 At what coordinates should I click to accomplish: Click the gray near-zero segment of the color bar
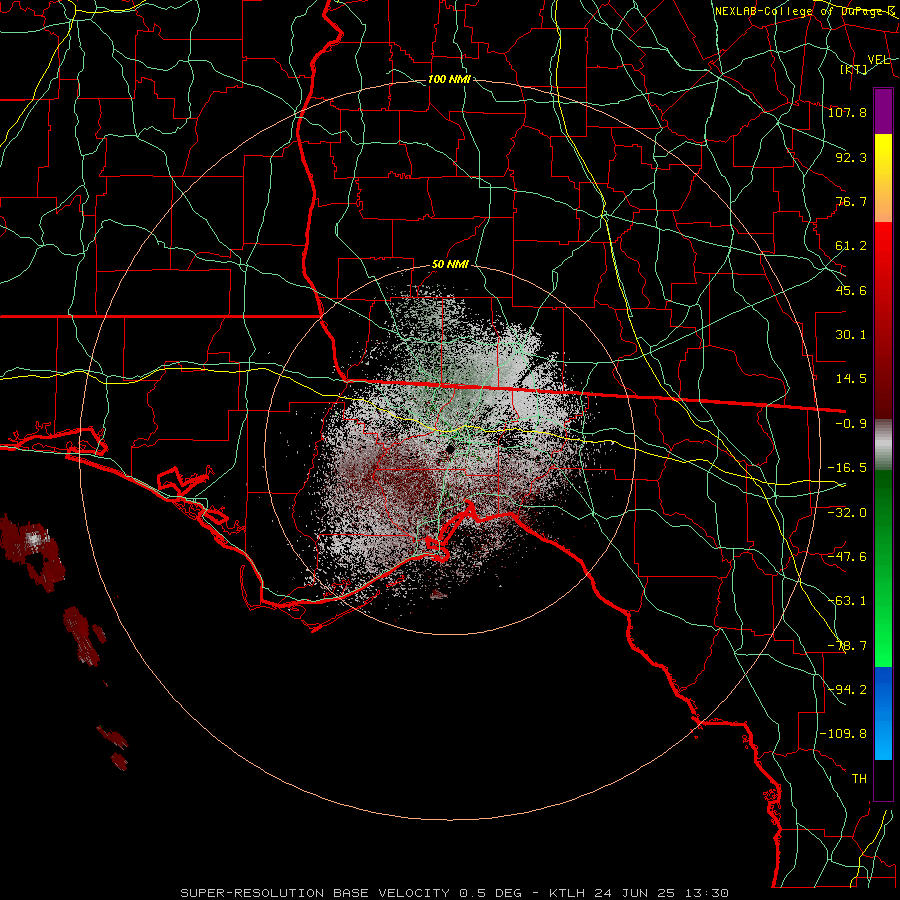(883, 445)
